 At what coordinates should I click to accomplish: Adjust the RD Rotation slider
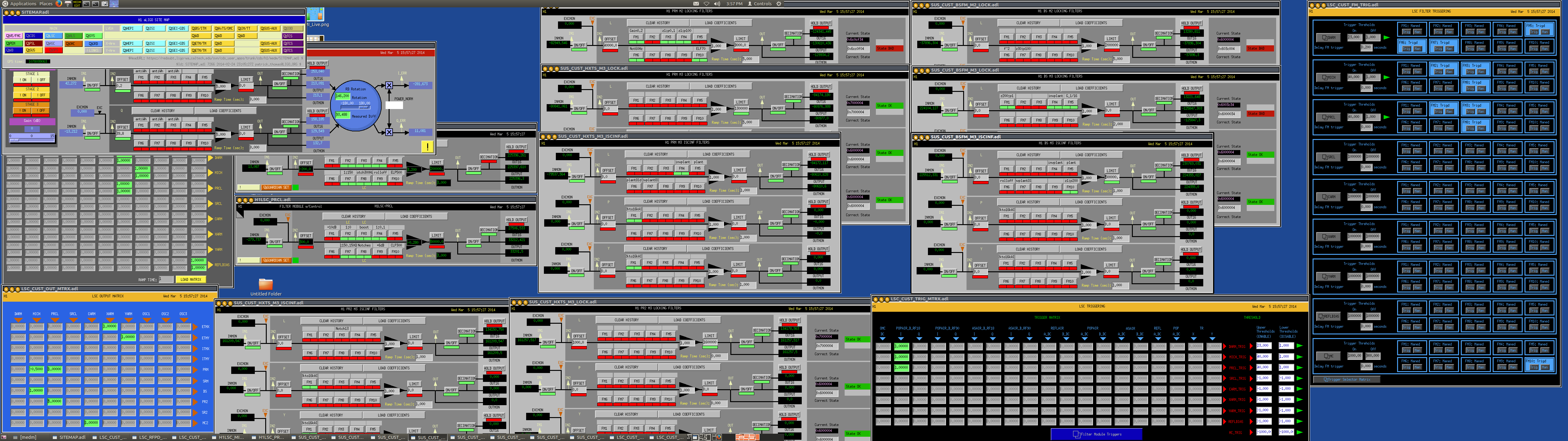tap(356, 107)
